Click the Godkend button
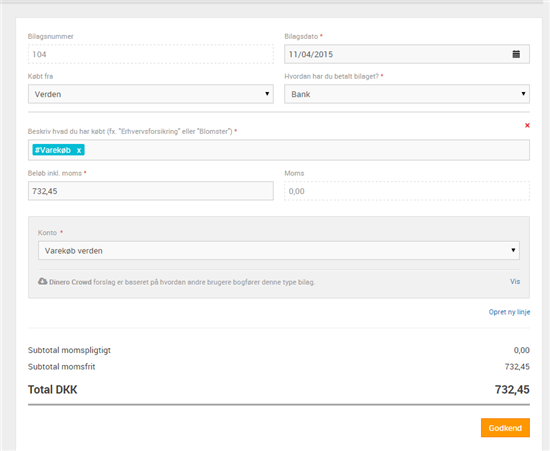The height and width of the screenshot is (451, 550). [505, 428]
